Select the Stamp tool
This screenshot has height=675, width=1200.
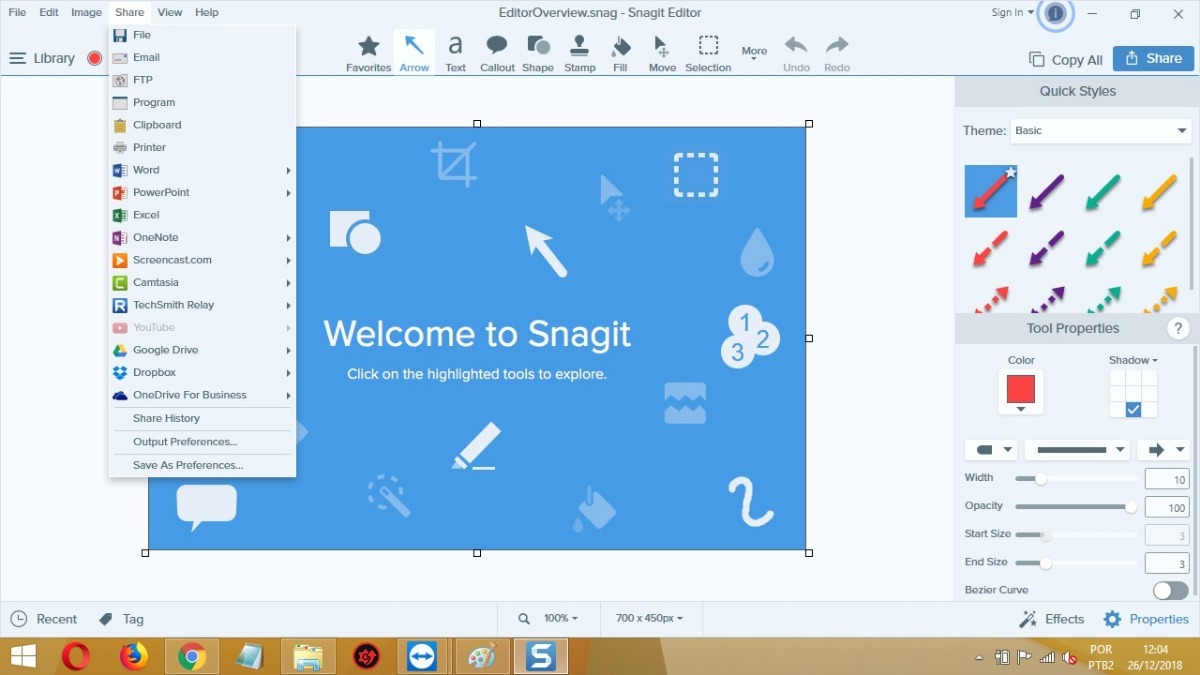(580, 52)
